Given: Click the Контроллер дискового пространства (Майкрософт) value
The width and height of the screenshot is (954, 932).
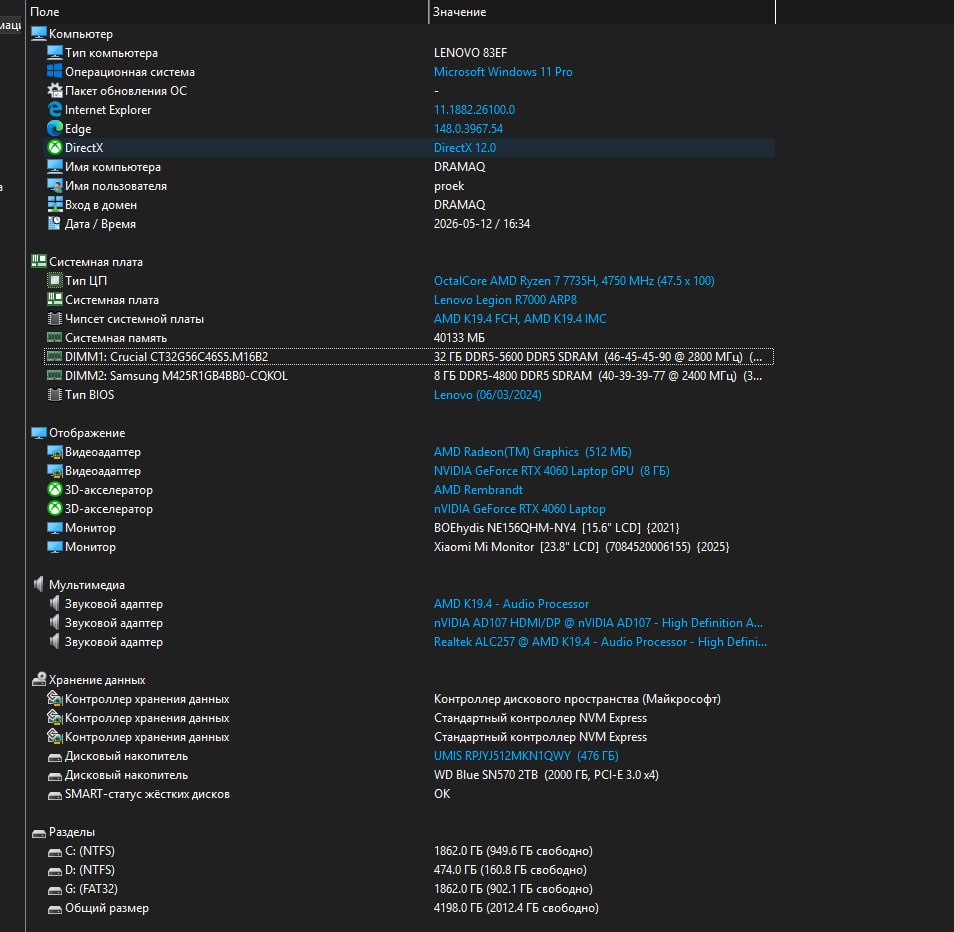Looking at the screenshot, I should point(577,698).
